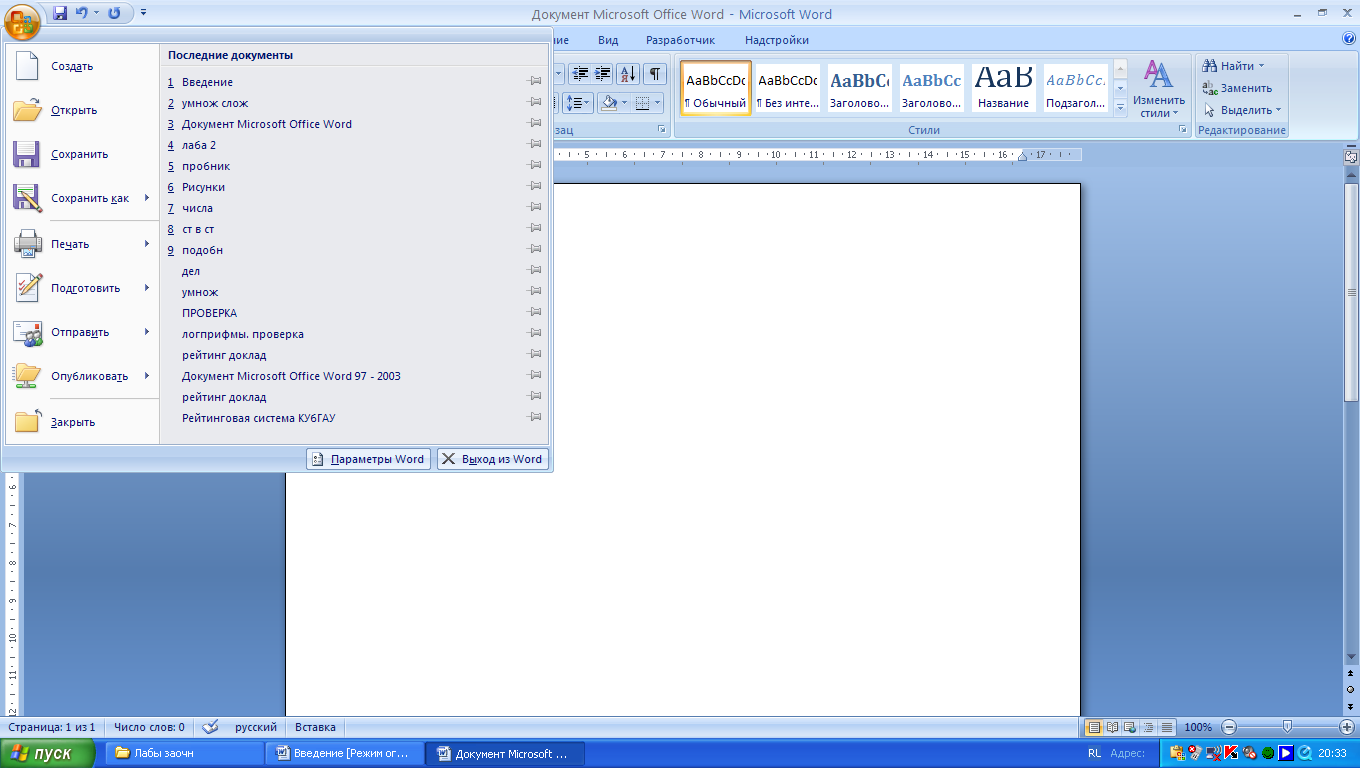Pin the Рисунки recent document

pos(535,187)
